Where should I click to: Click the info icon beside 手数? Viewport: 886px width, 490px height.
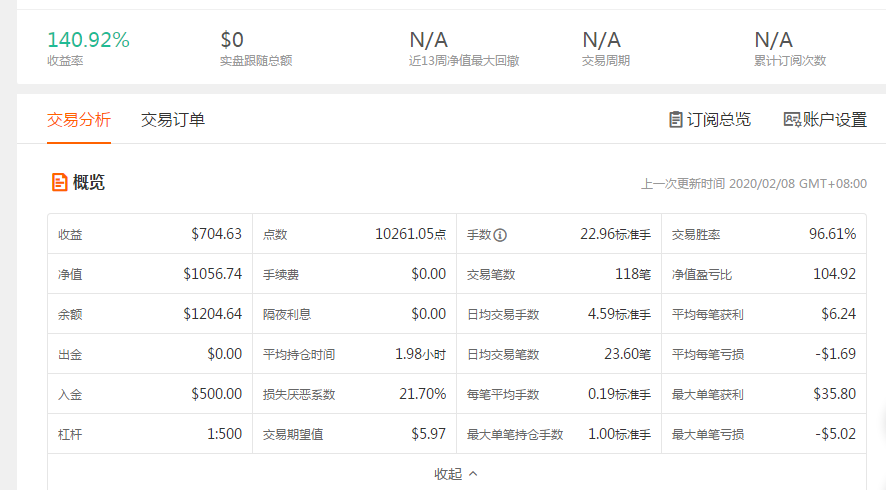click(x=500, y=235)
